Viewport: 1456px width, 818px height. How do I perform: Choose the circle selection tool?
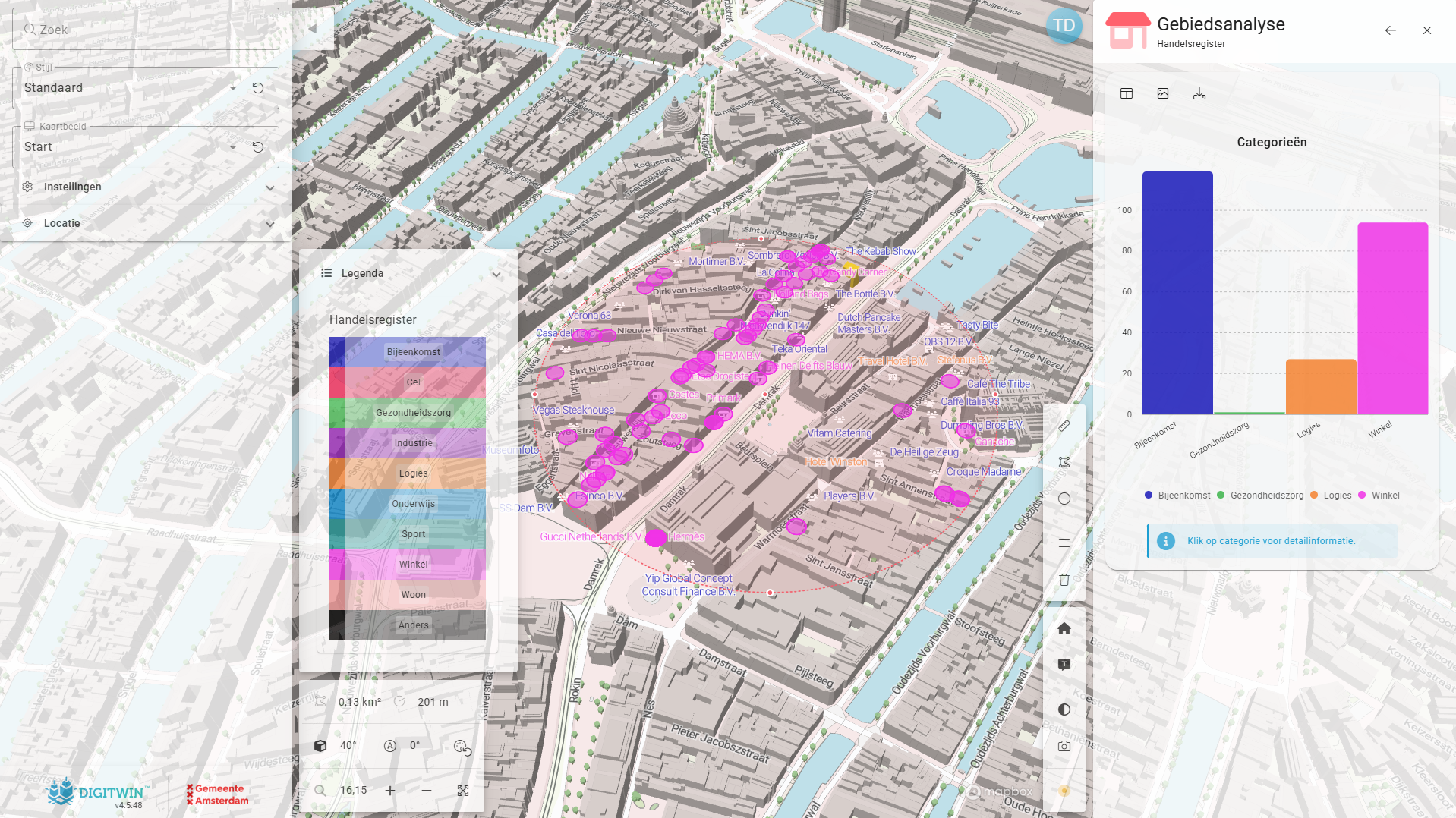point(1064,499)
